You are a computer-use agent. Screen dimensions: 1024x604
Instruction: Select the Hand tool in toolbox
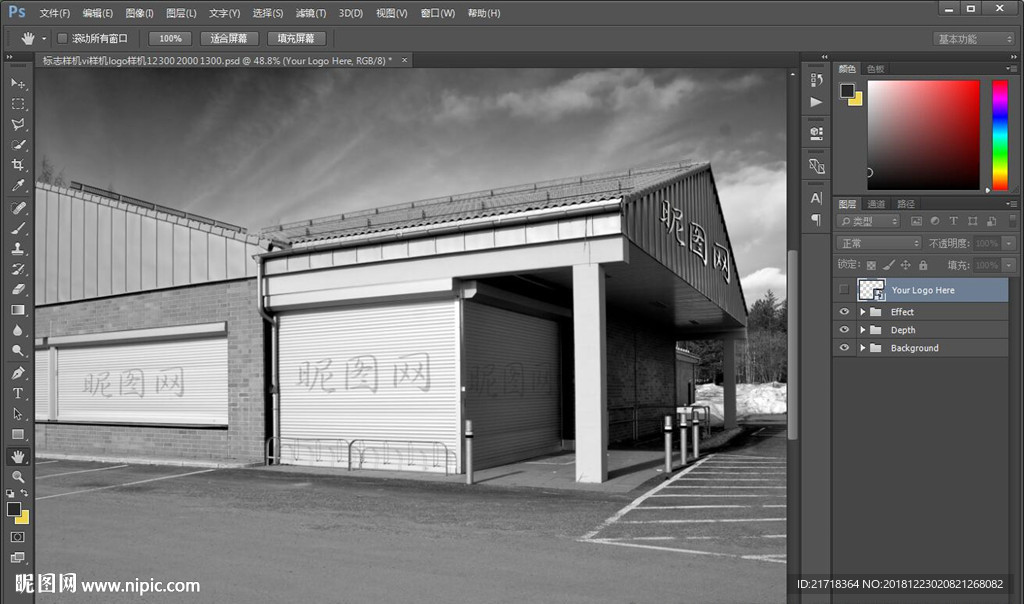18,456
